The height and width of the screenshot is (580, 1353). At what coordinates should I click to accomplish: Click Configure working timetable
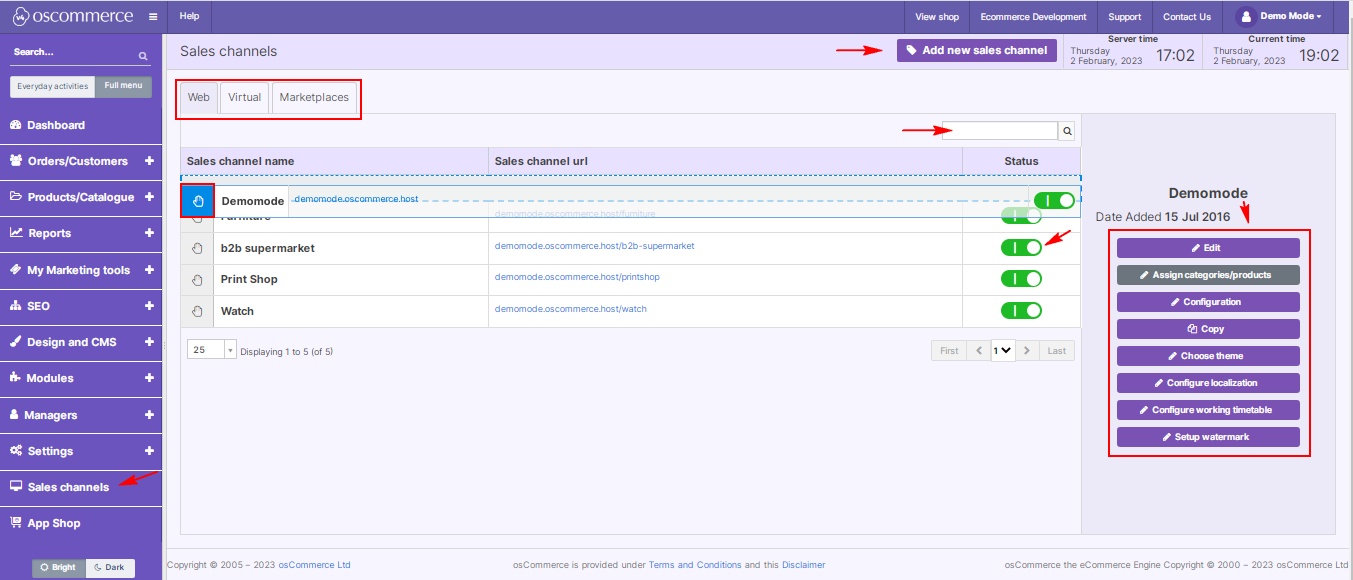point(1208,410)
